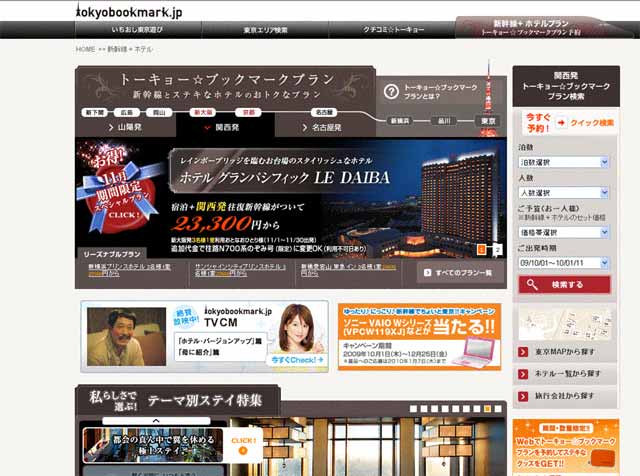Open the 泊数選択 dropdown
640x476 pixels.
563,162
